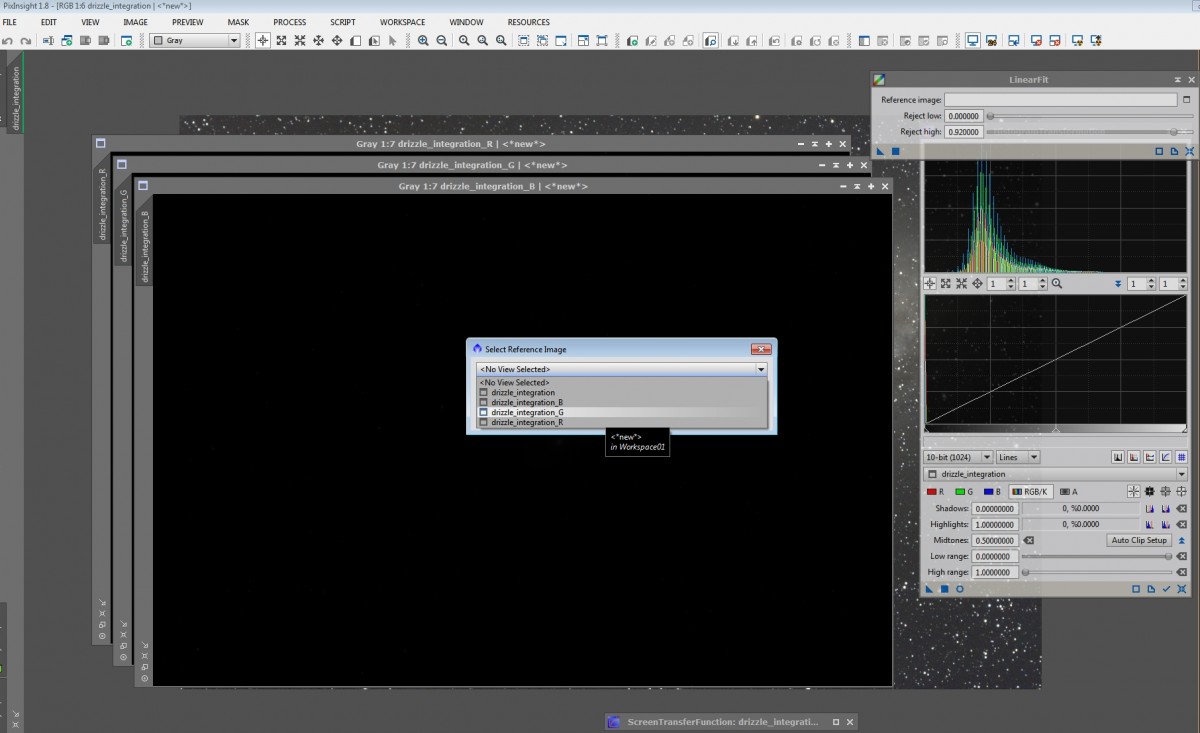
Task: Choose drizzle_integration_B in reference list
Action: [x=622, y=402]
